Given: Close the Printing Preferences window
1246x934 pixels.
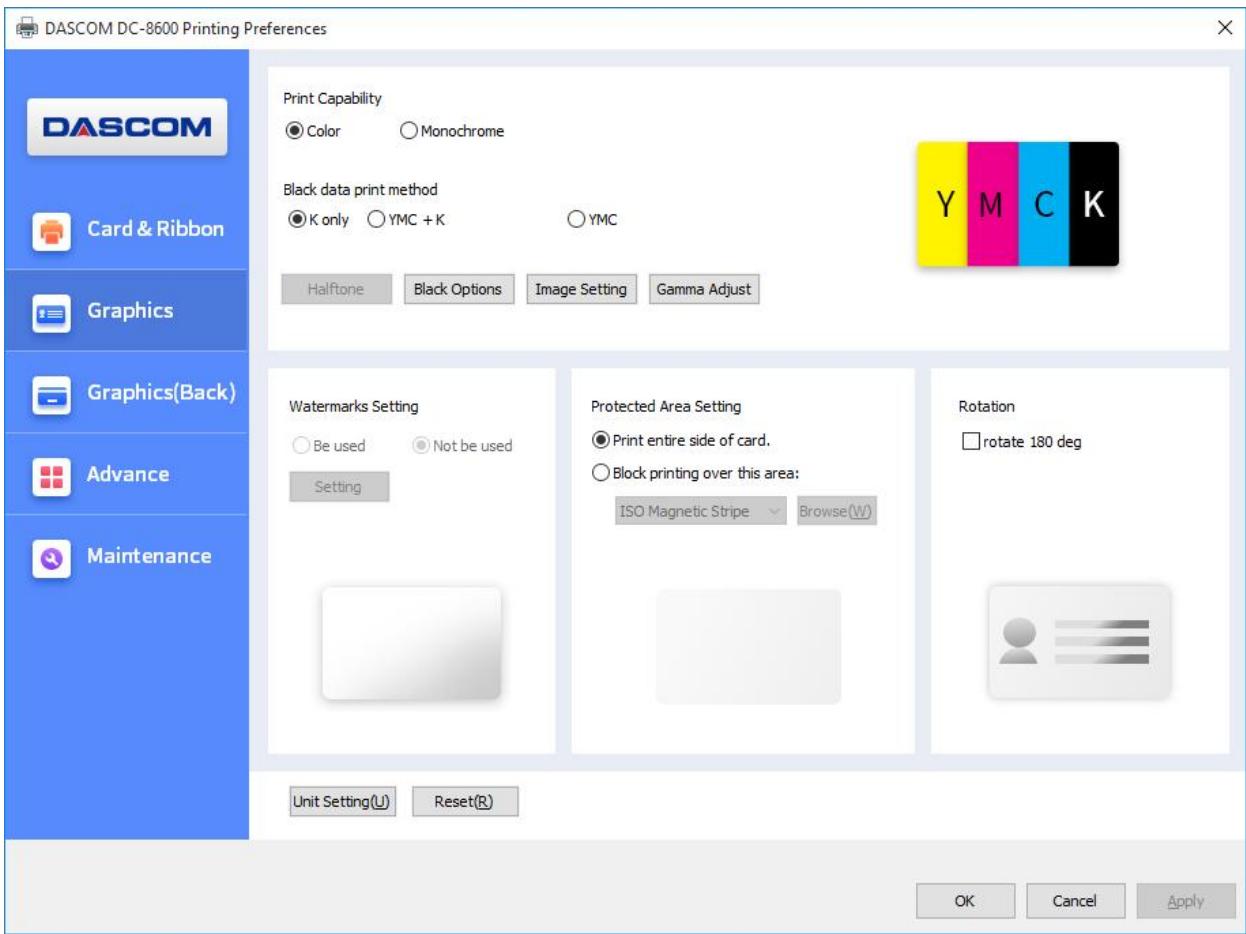Looking at the screenshot, I should 1223,28.
